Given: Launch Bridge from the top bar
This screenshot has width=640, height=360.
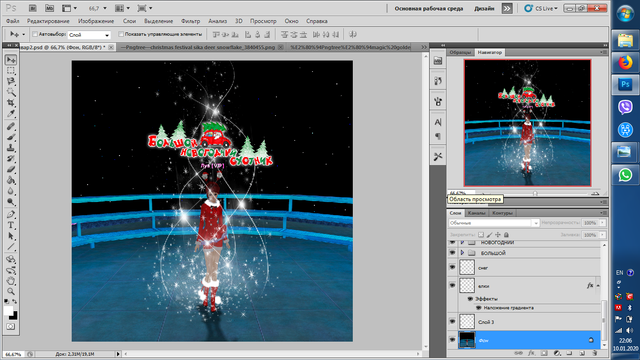Looking at the screenshot, I should (33, 8).
